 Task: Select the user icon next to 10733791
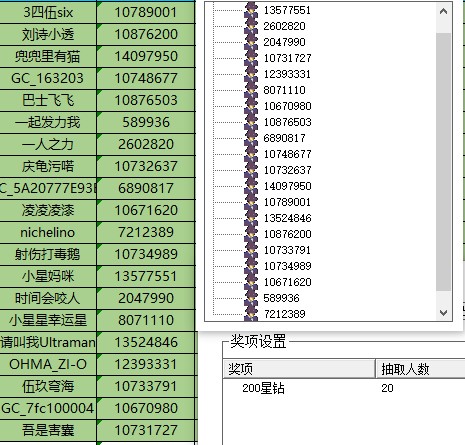[x=251, y=250]
